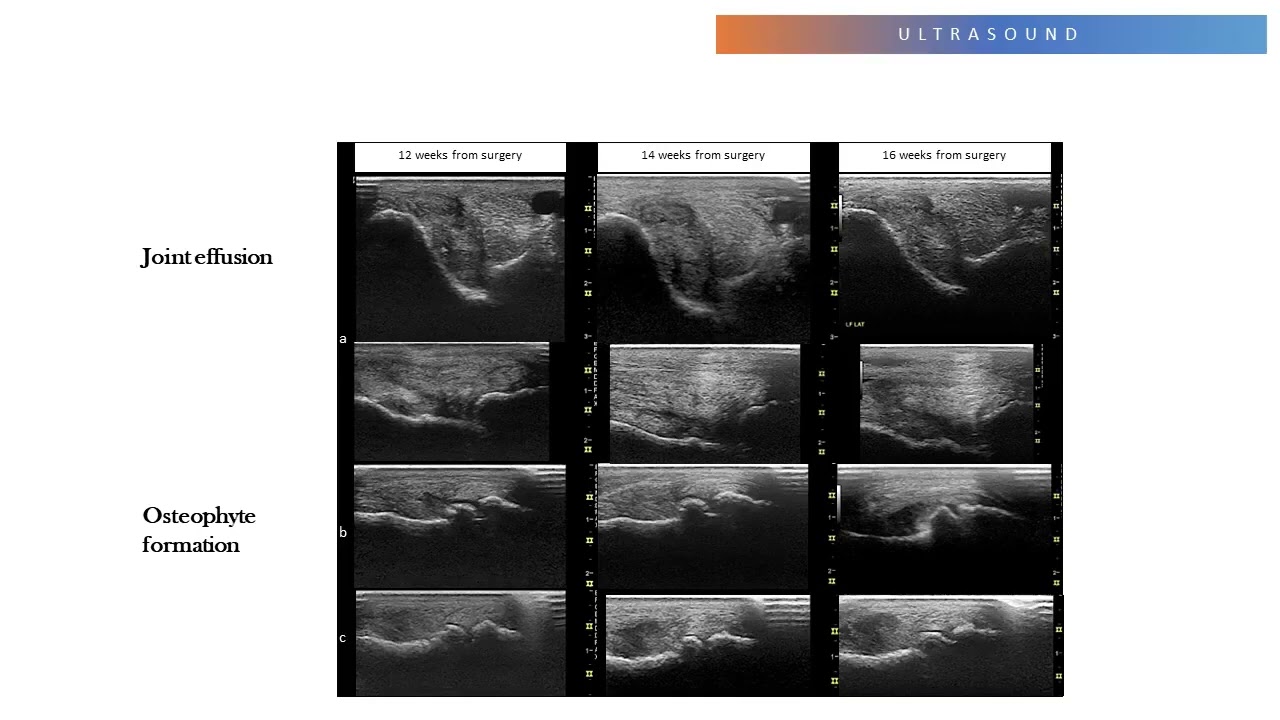Viewport: 1280px width, 720px height.
Task: Click the row label "b"
Action: coord(343,532)
